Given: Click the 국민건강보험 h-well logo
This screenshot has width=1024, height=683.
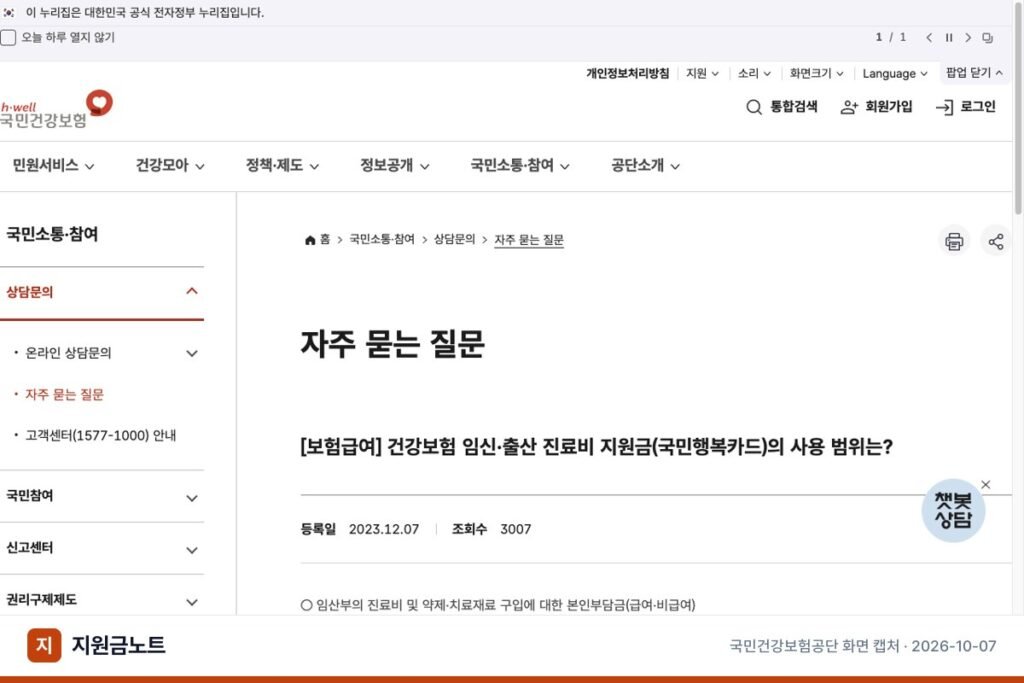Looking at the screenshot, I should click(x=56, y=109).
